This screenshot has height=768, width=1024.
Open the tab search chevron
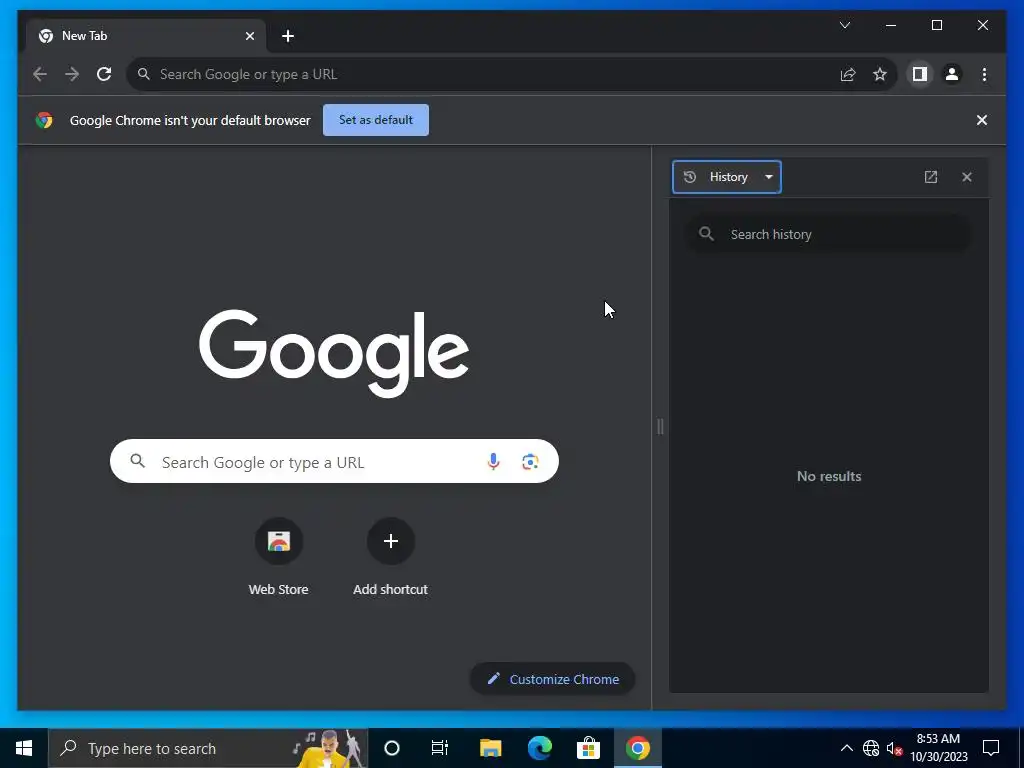pyautogui.click(x=844, y=25)
